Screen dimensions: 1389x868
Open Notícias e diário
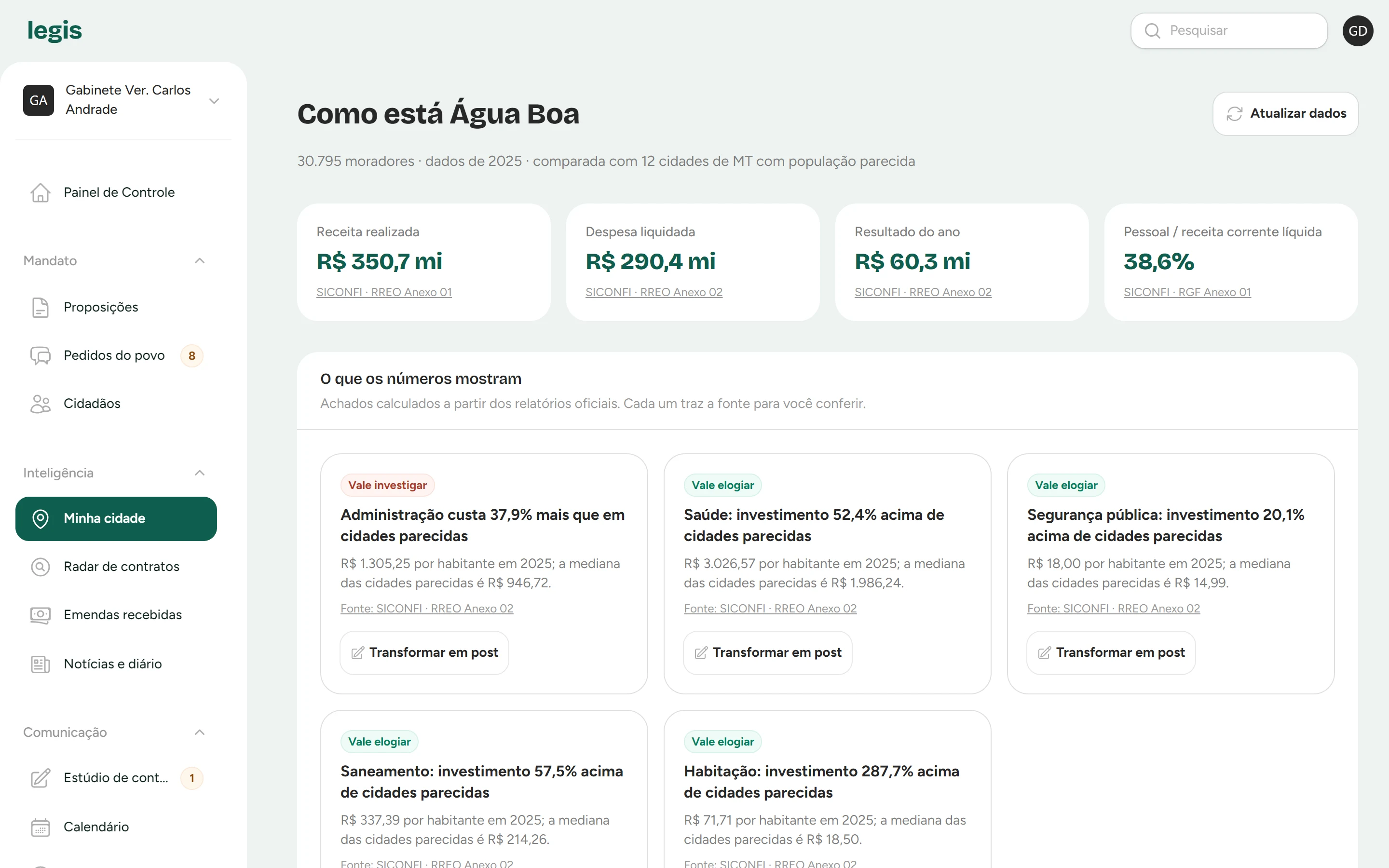click(x=116, y=664)
